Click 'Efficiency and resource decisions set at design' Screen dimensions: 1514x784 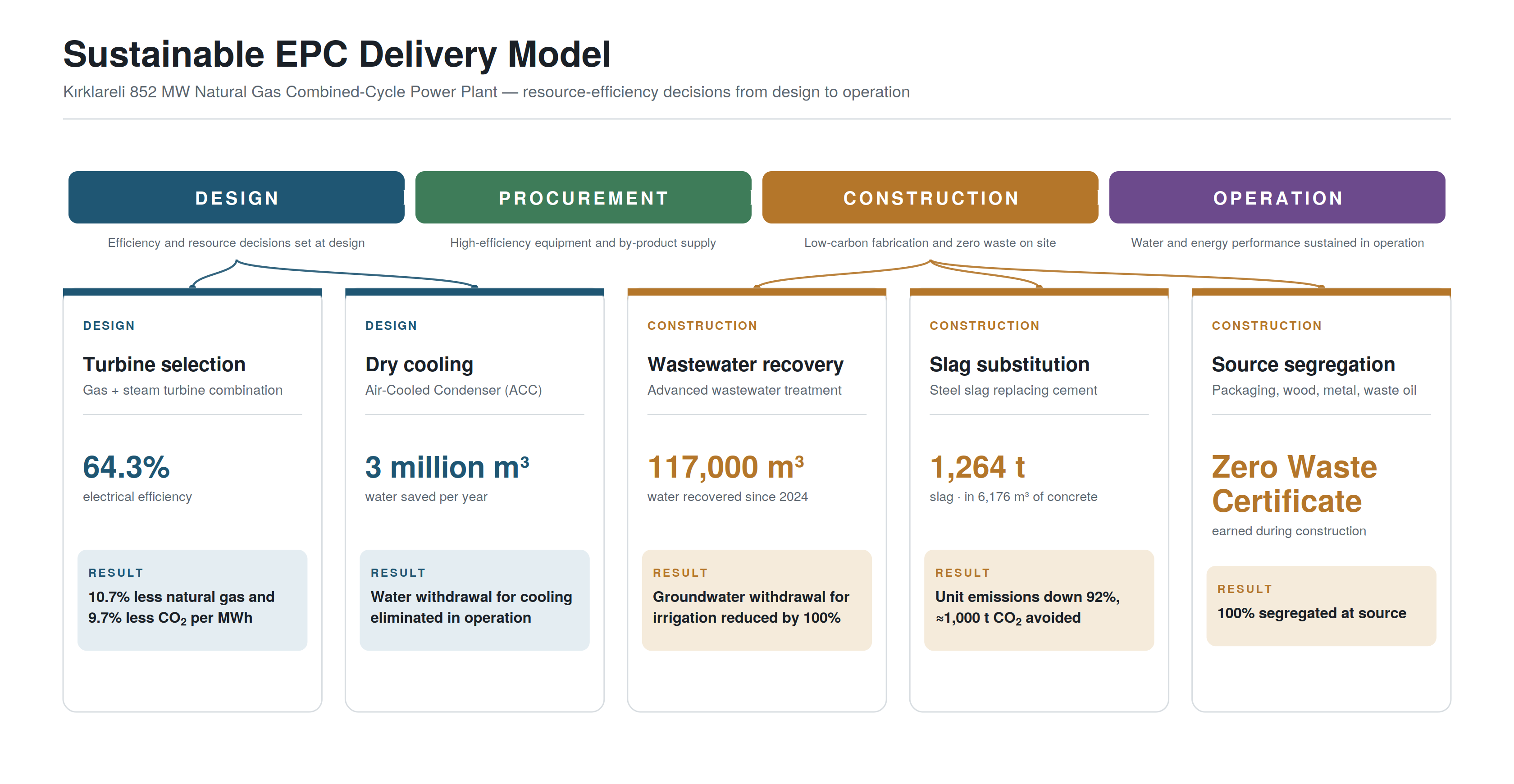(236, 243)
